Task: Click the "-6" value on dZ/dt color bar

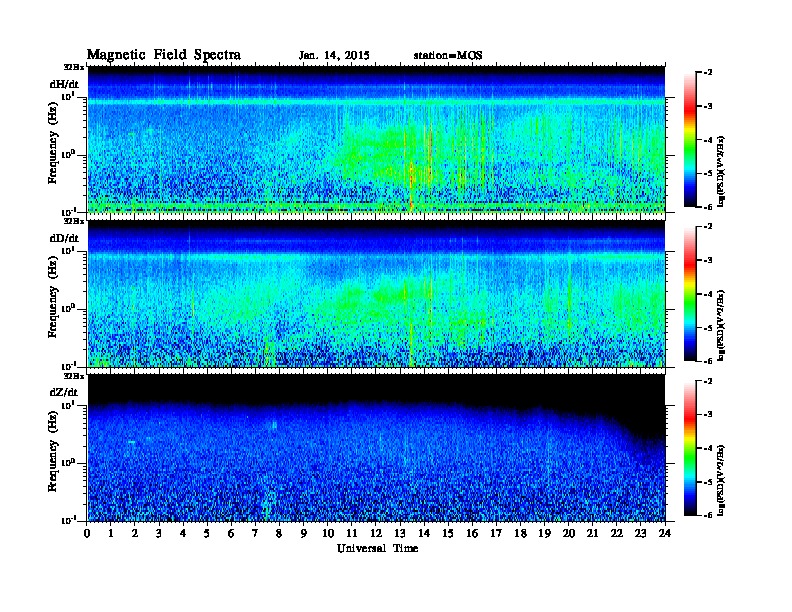Action: pos(708,516)
